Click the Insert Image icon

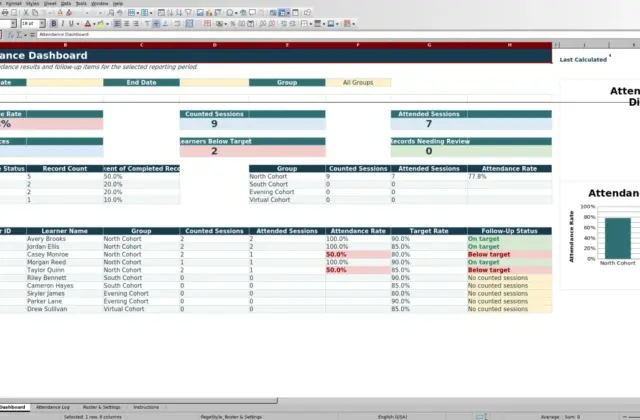(200, 13)
